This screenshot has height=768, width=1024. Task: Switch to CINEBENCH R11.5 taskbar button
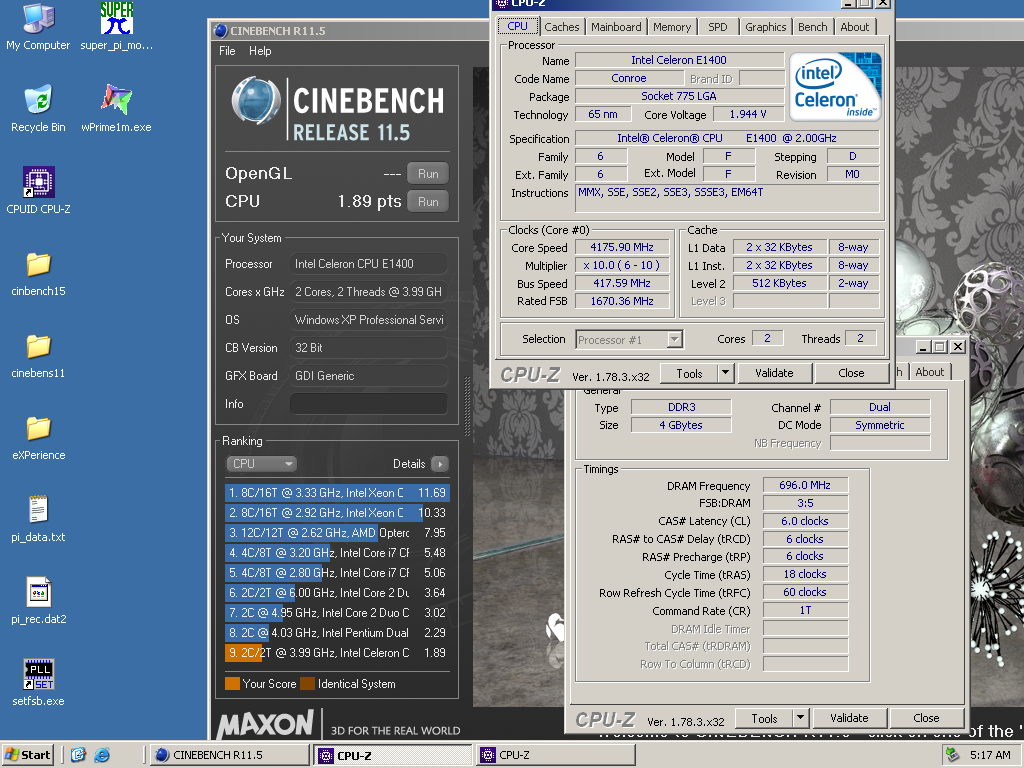click(229, 755)
